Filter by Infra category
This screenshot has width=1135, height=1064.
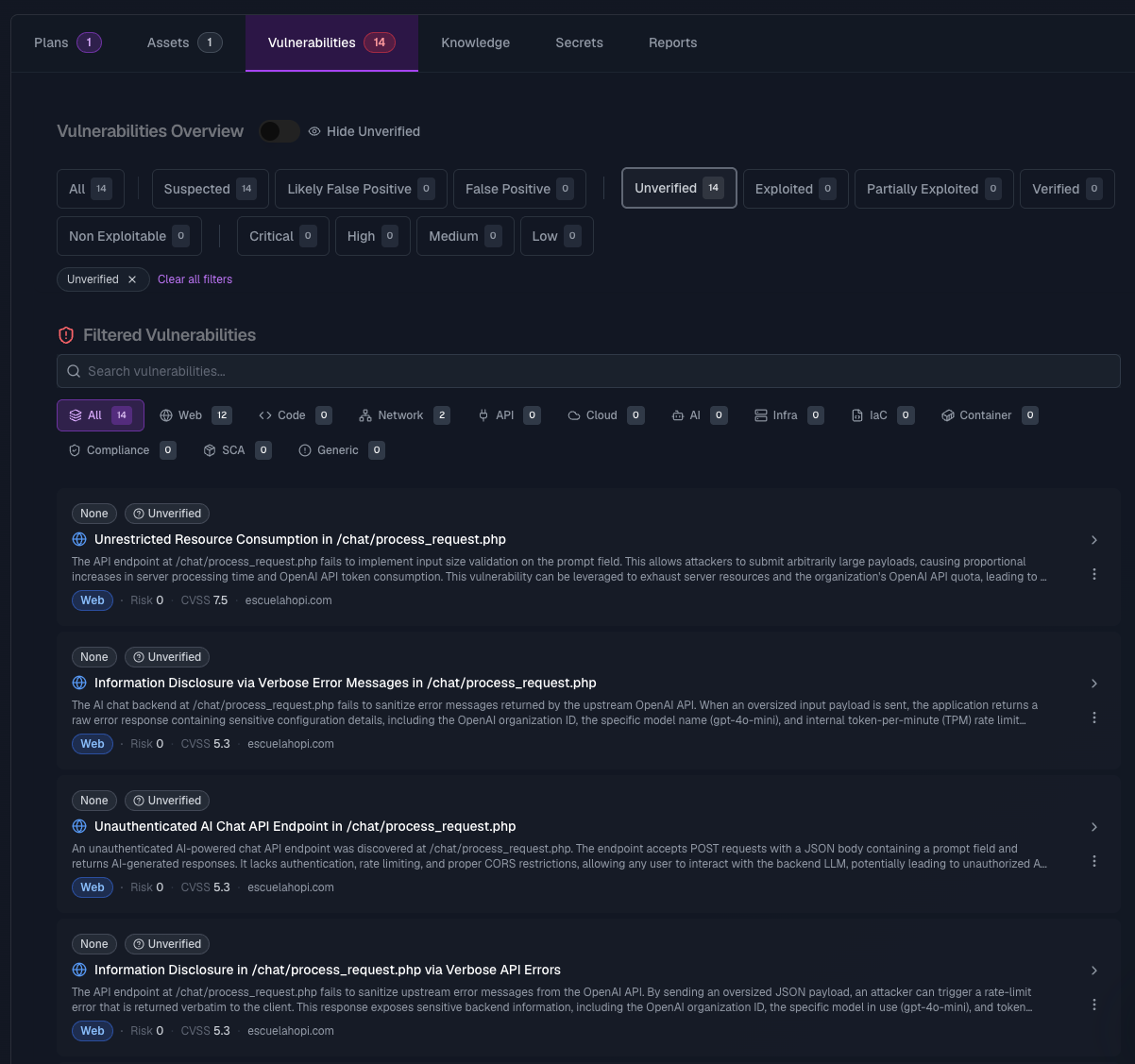click(x=788, y=415)
